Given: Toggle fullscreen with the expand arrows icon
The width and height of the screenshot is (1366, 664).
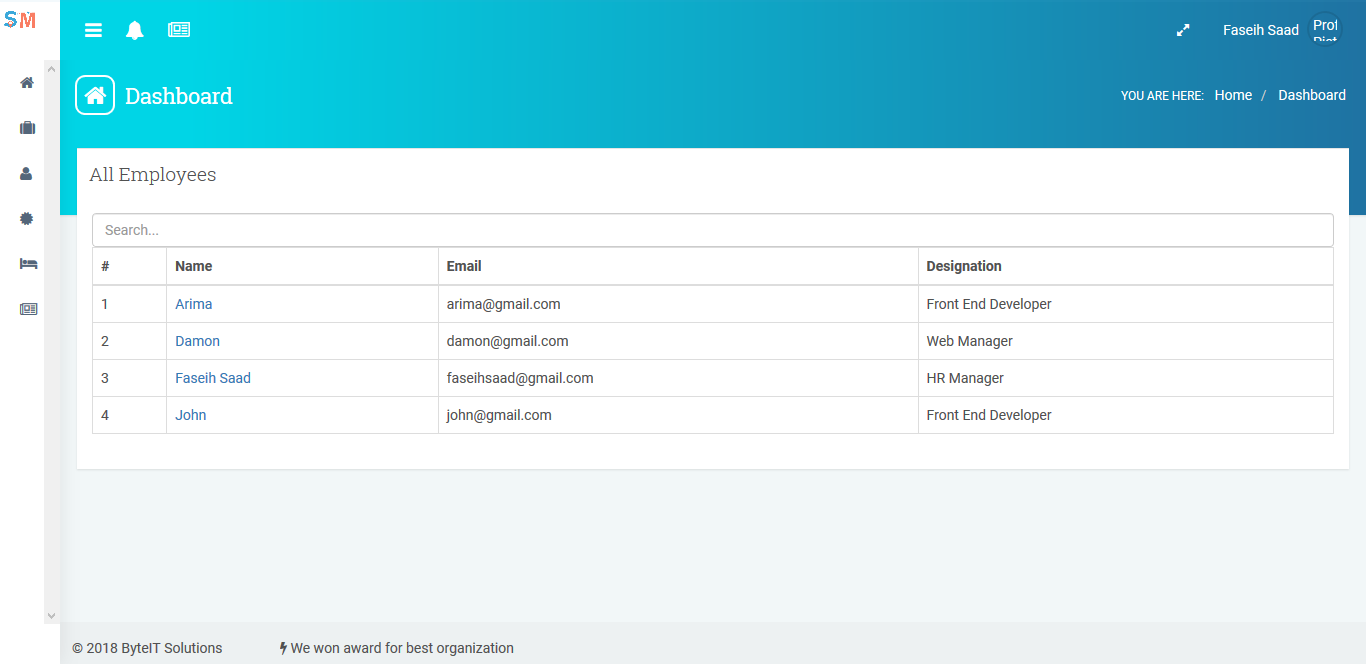Looking at the screenshot, I should (x=1183, y=30).
